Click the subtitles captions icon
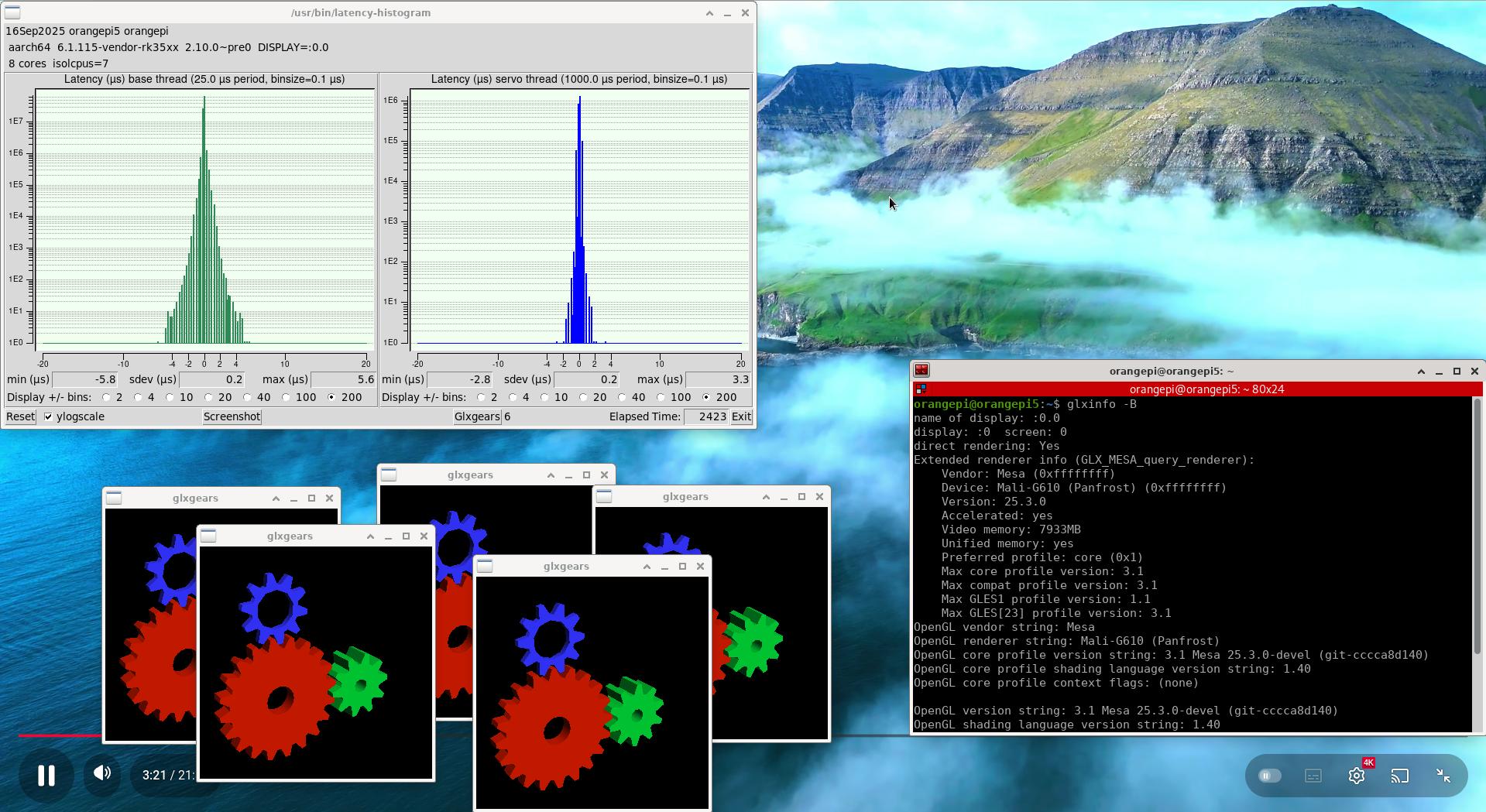This screenshot has height=812, width=1486. pyautogui.click(x=1313, y=776)
